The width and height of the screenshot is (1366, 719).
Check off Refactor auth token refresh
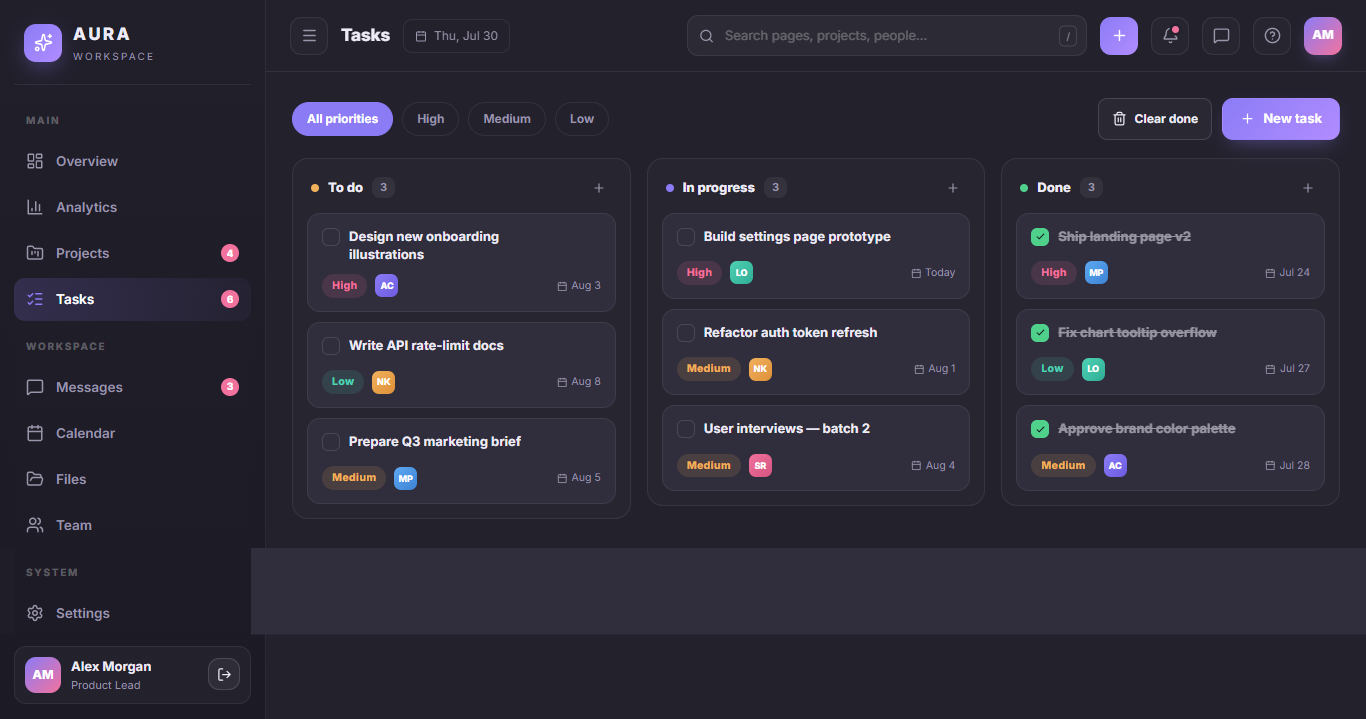tap(686, 333)
